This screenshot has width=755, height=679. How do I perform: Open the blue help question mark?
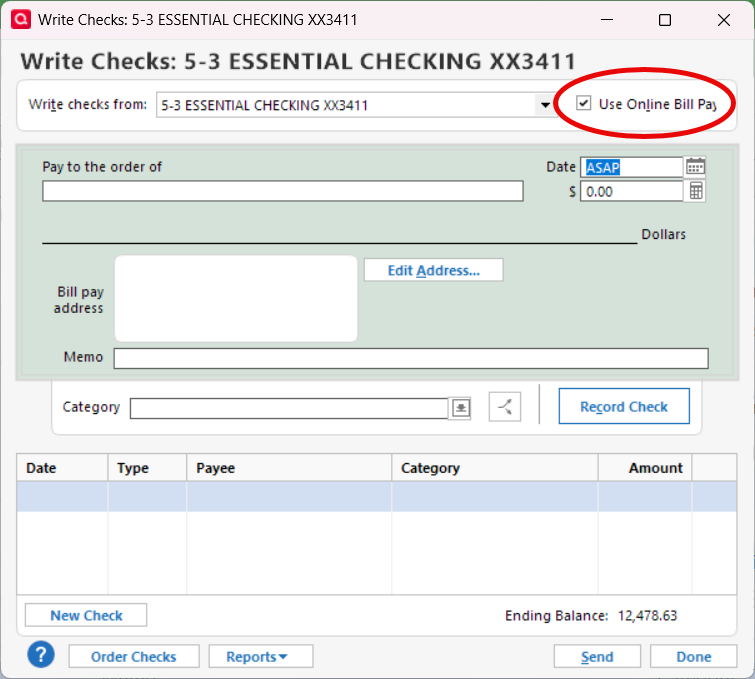(41, 654)
